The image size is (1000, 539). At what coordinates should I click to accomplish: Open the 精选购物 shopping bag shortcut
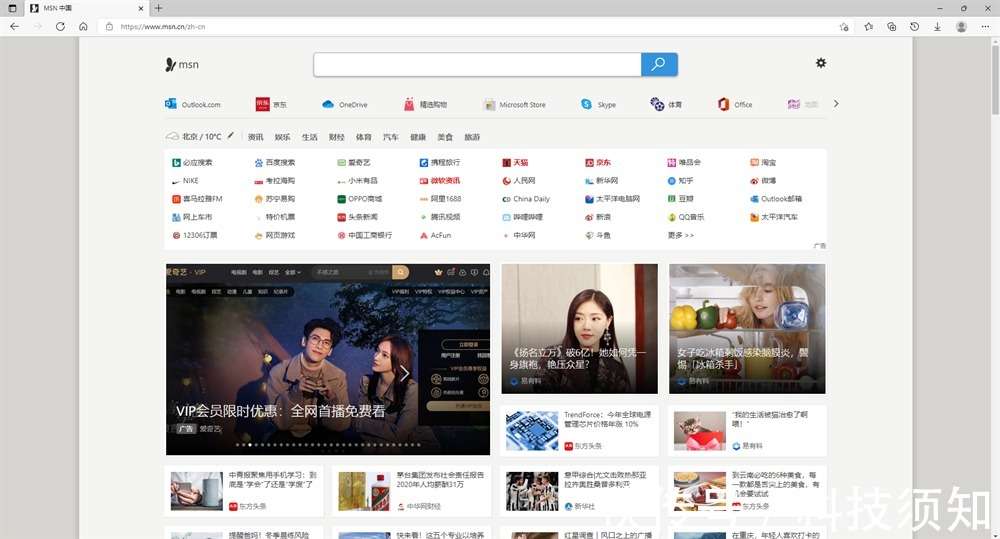[425, 104]
